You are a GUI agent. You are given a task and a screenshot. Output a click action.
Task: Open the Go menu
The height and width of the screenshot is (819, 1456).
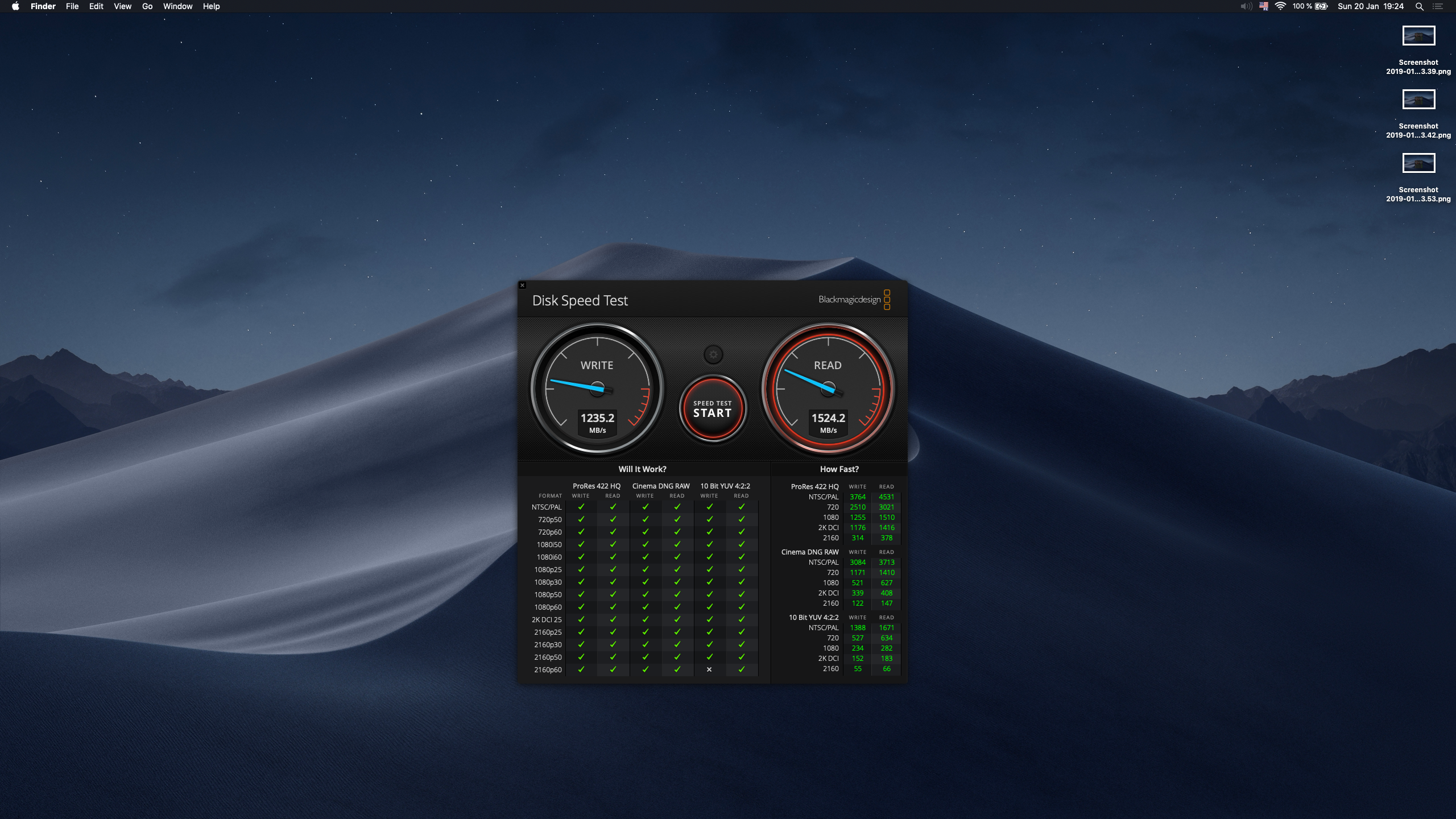click(147, 6)
